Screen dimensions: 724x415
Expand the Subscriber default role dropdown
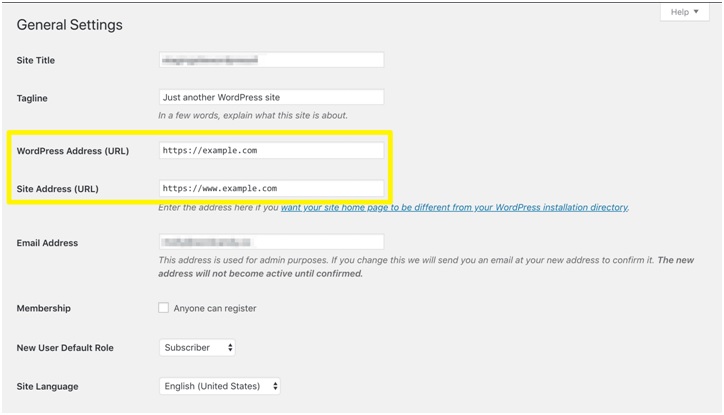[197, 347]
